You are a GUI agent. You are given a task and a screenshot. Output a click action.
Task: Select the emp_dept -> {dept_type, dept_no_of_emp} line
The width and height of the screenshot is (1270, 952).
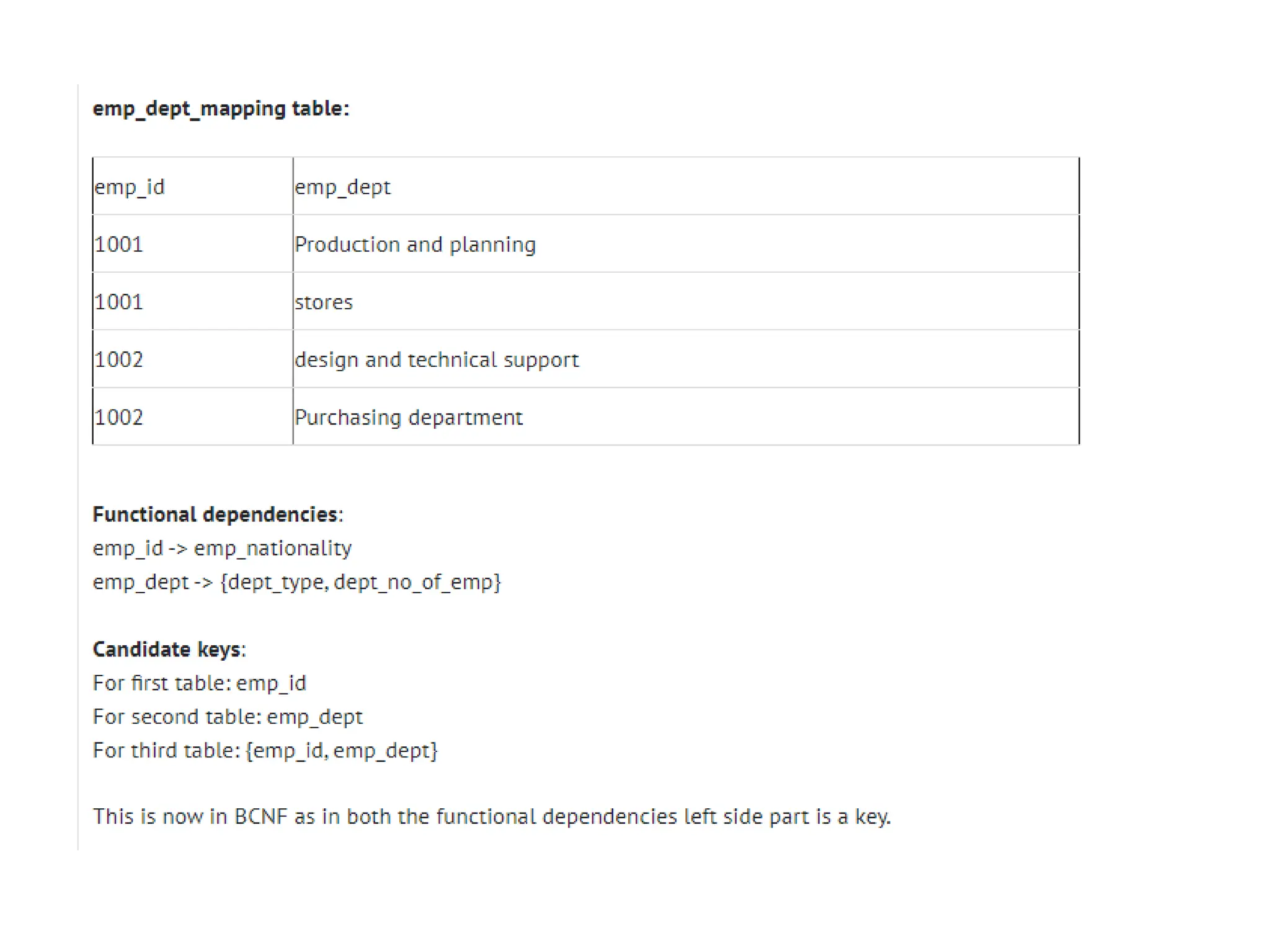click(296, 582)
